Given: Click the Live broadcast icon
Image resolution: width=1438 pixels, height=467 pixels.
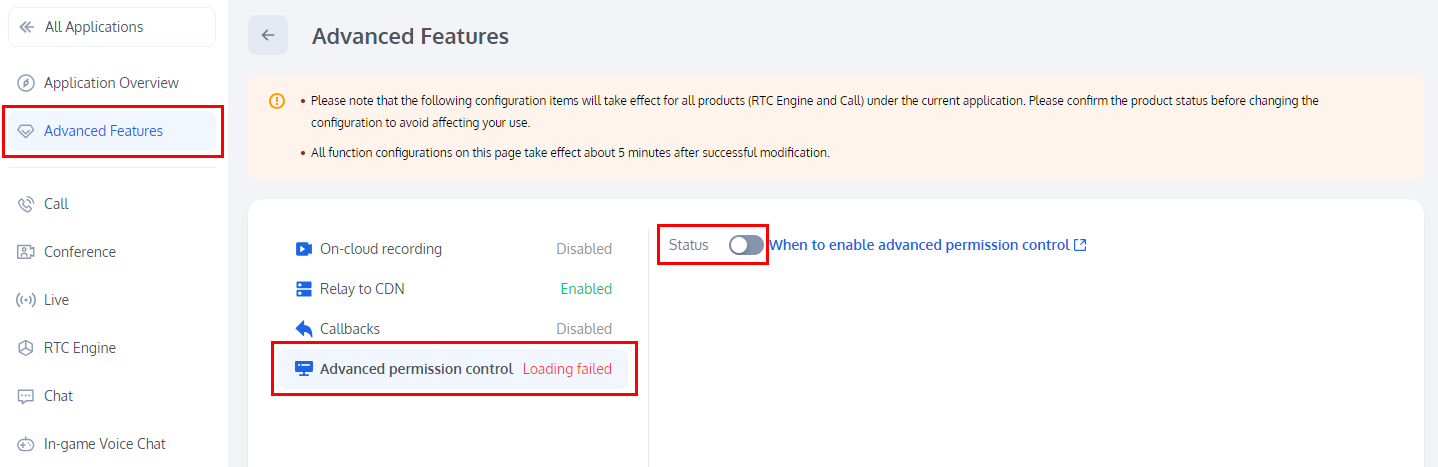Looking at the screenshot, I should 26,300.
